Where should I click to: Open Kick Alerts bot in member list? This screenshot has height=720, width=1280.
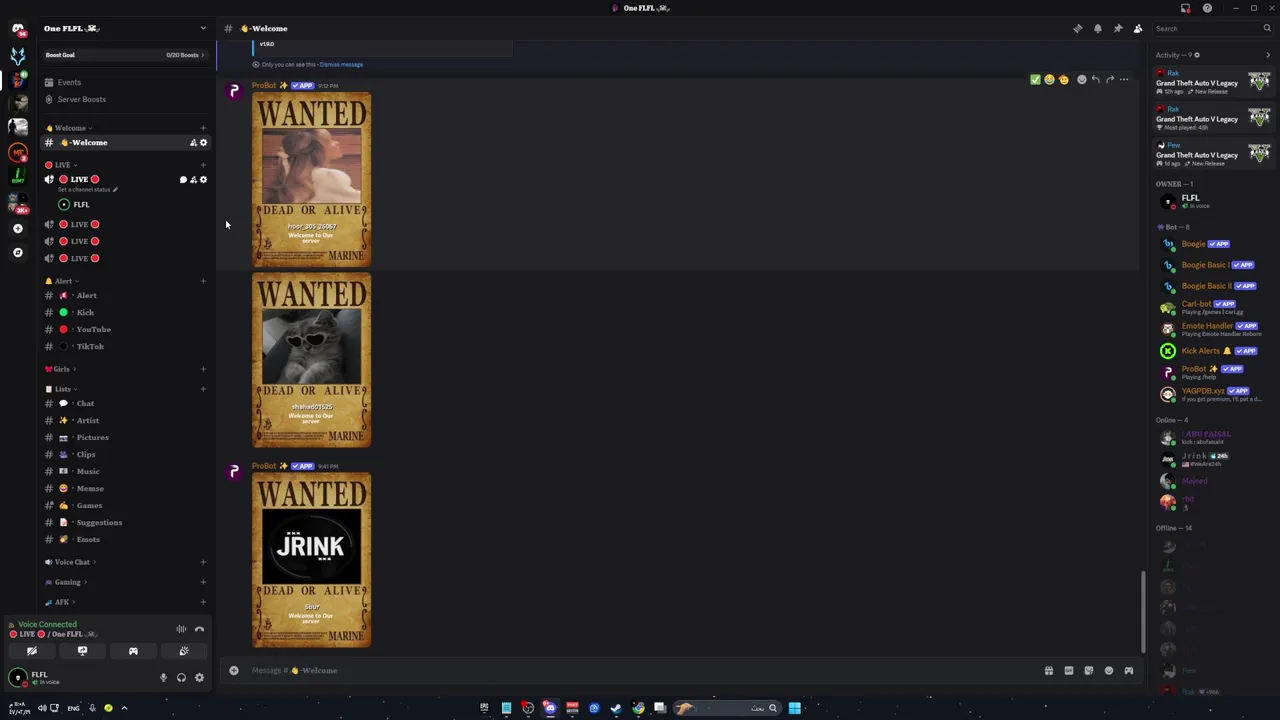[1213, 351]
